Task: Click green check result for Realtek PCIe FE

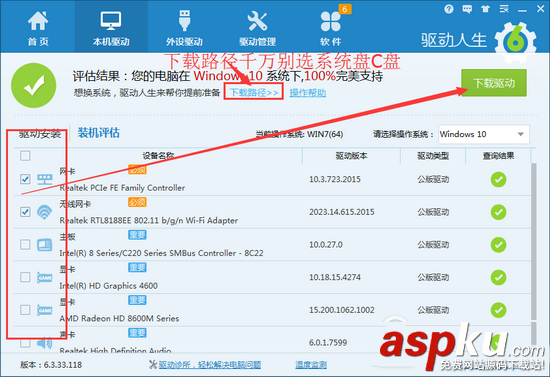Action: (x=498, y=180)
